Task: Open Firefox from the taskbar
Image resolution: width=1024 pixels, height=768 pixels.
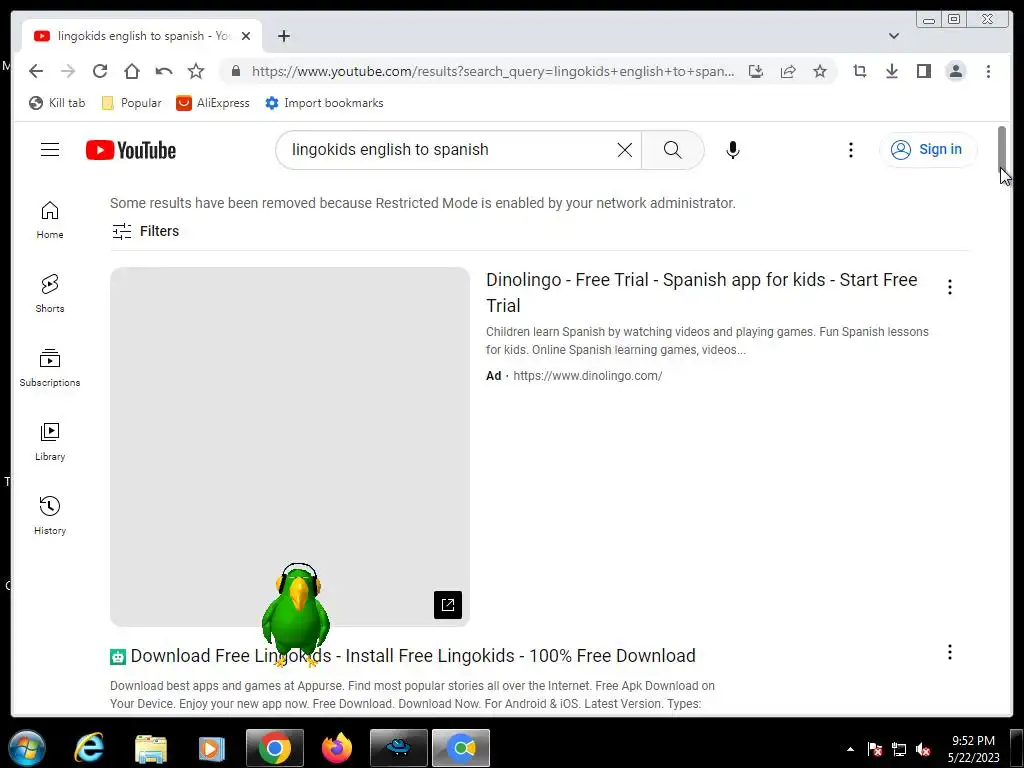Action: 337,748
